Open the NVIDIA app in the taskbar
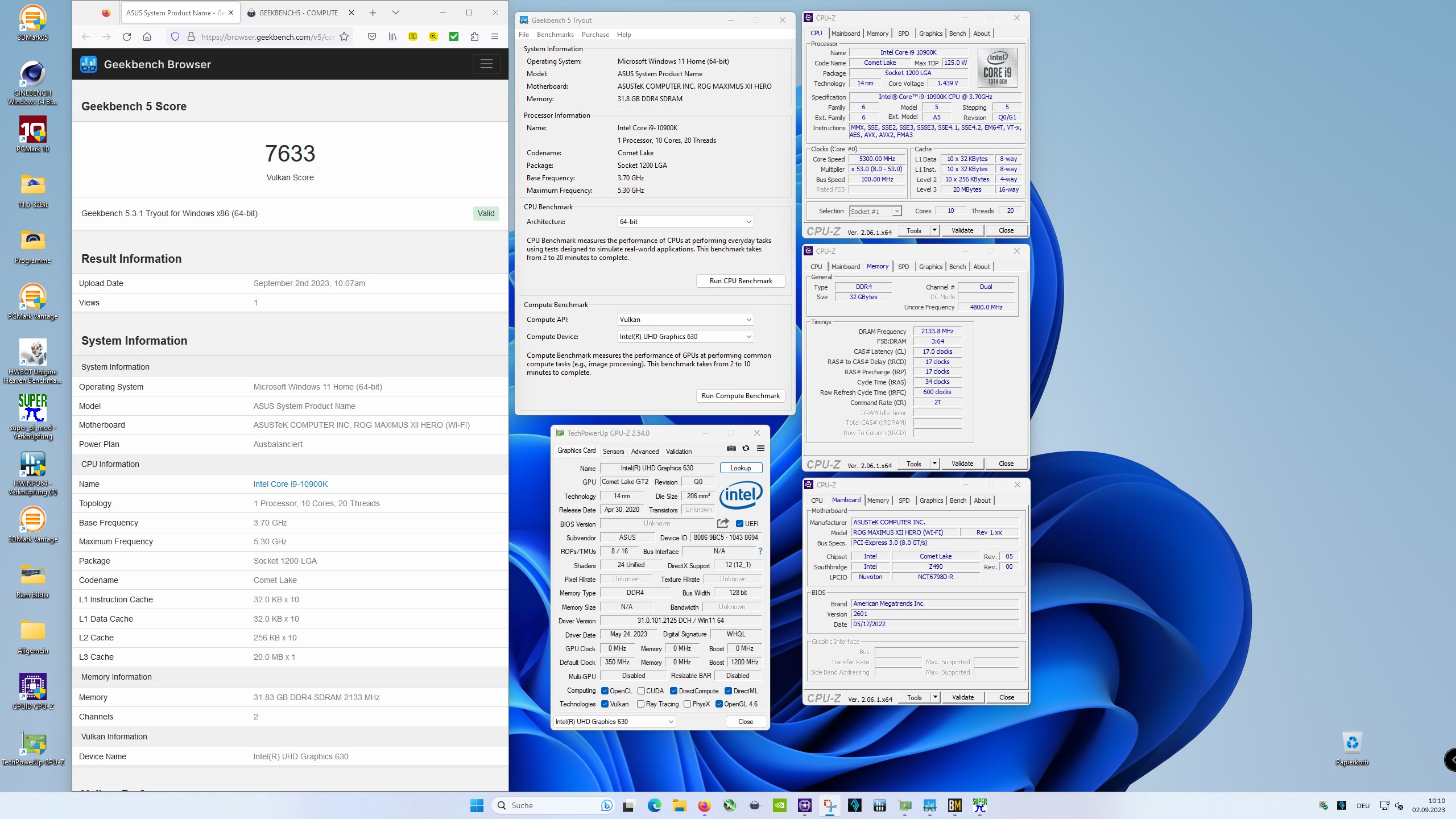This screenshot has width=1456, height=819. [x=779, y=805]
